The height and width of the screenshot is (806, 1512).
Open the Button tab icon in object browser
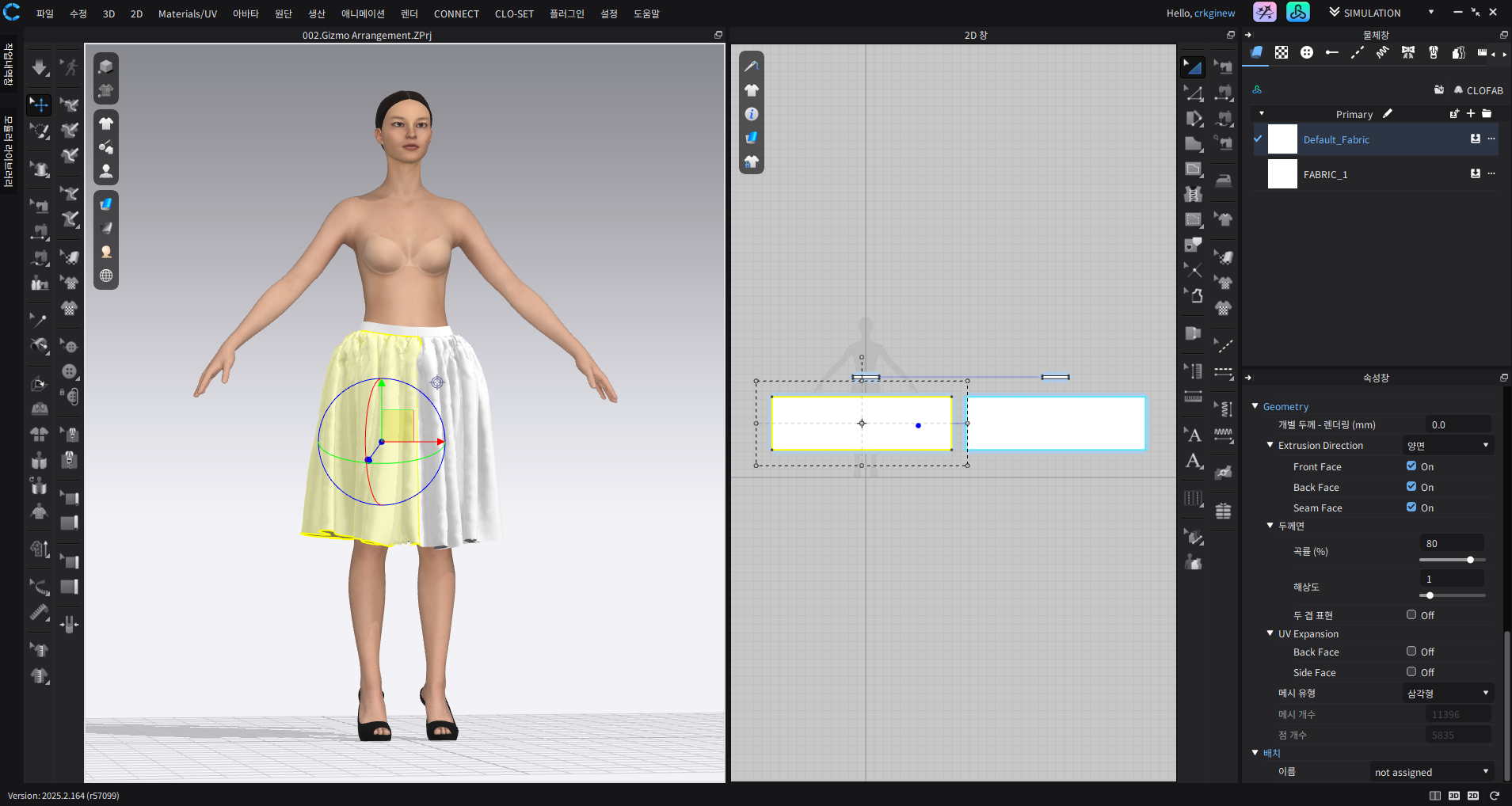pos(1307,52)
